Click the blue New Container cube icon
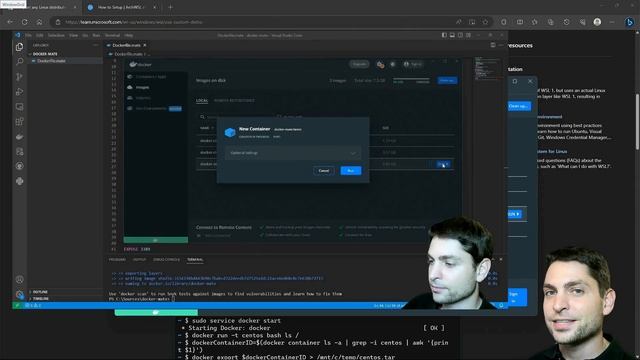This screenshot has height=360, width=640. coord(230,132)
